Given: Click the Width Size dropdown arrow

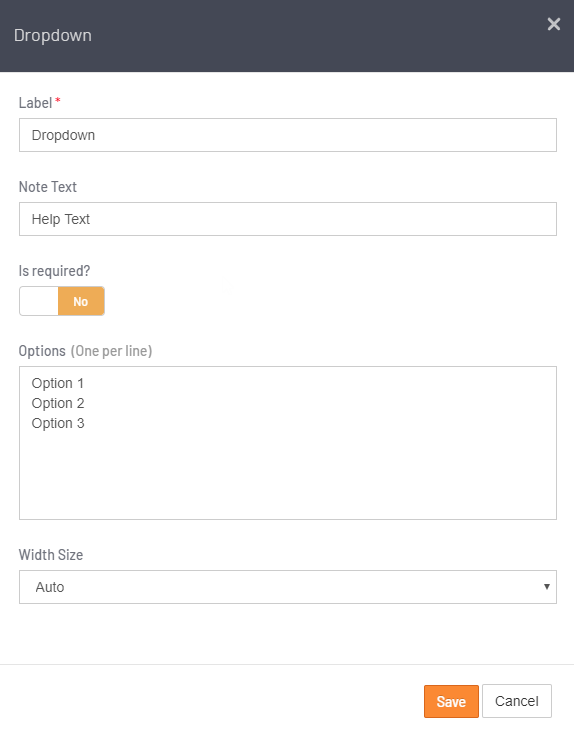Looking at the screenshot, I should click(546, 587).
